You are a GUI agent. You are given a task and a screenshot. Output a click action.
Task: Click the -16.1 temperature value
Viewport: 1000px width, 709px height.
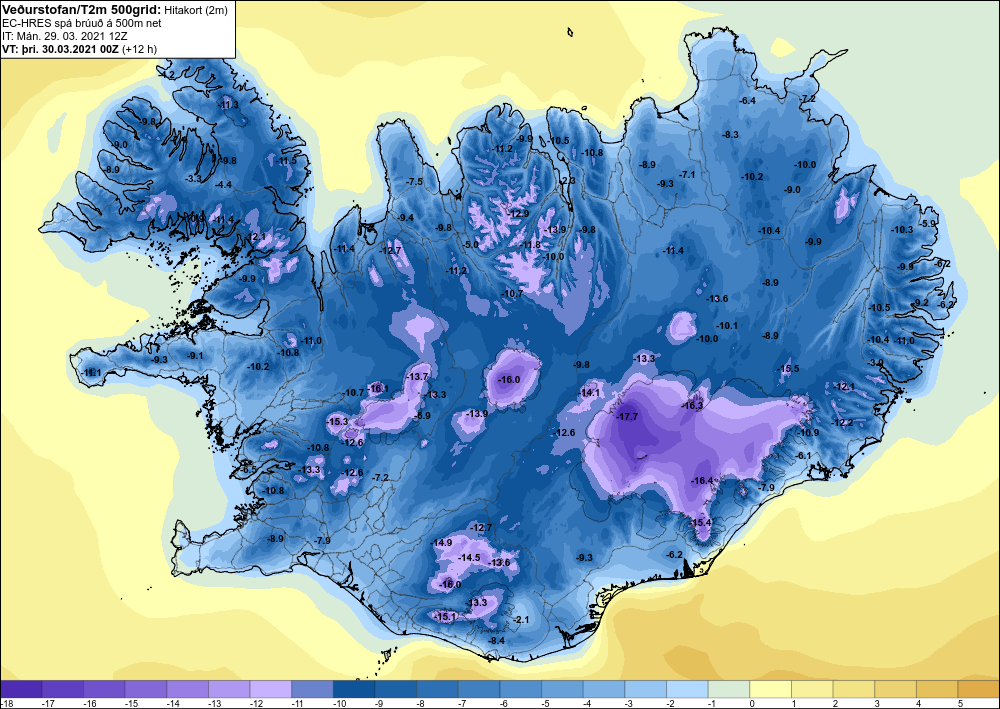(378, 388)
